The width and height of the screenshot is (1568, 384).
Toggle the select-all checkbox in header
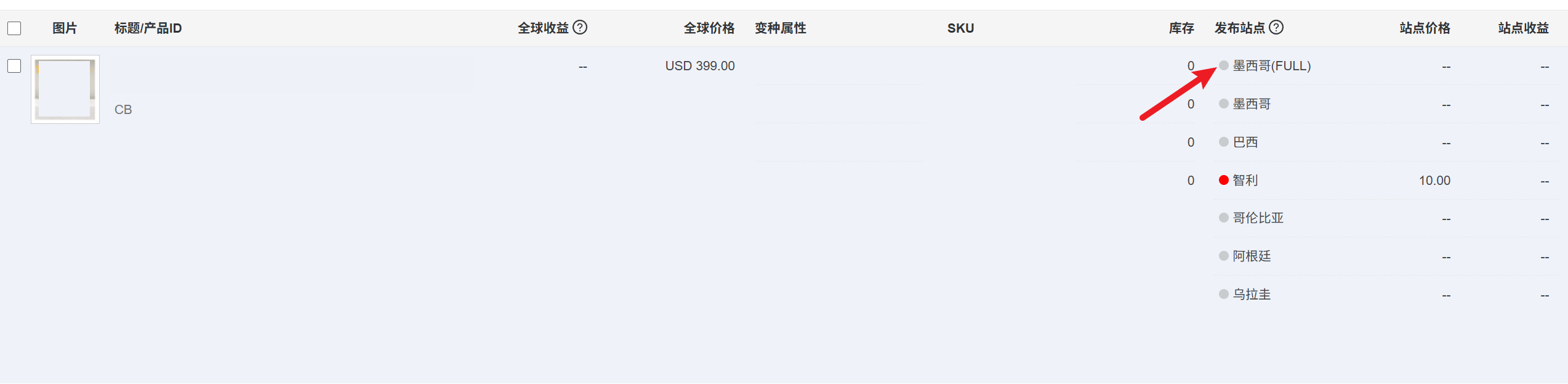pyautogui.click(x=14, y=28)
